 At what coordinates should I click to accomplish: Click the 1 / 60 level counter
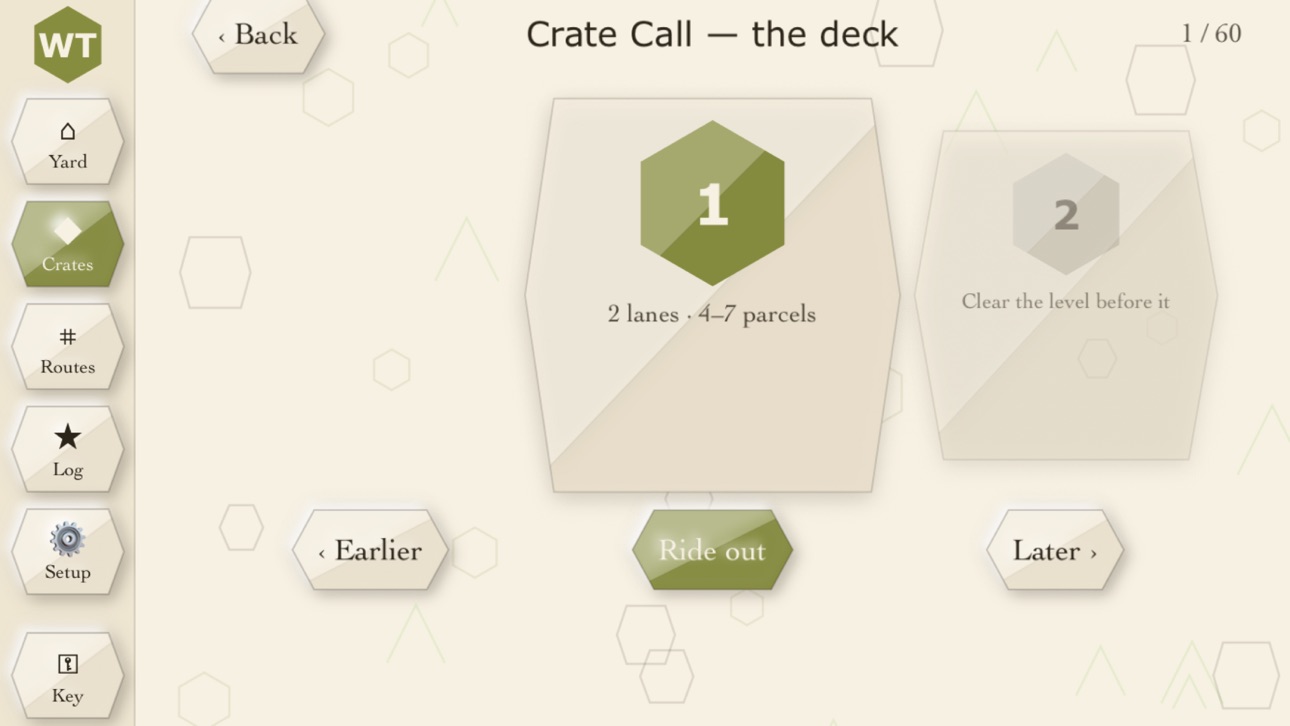[x=1211, y=33]
